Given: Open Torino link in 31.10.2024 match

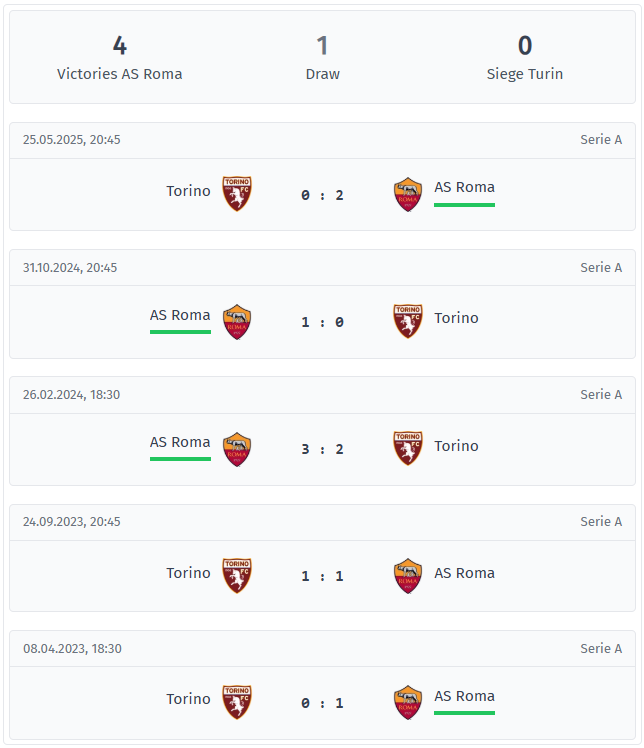Looking at the screenshot, I should (x=456, y=318).
